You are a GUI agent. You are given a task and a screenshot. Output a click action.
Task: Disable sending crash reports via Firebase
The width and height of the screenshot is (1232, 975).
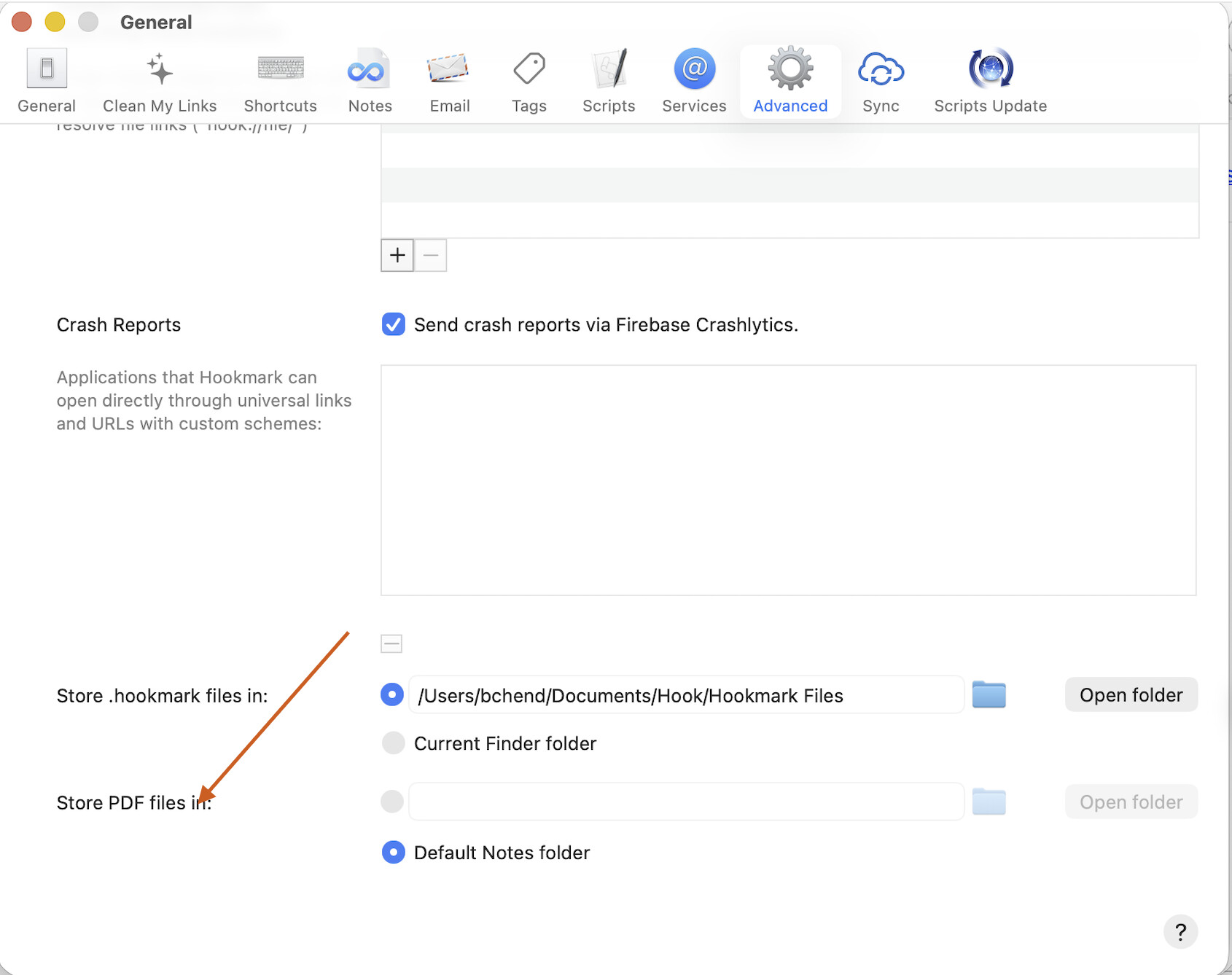[x=394, y=324]
